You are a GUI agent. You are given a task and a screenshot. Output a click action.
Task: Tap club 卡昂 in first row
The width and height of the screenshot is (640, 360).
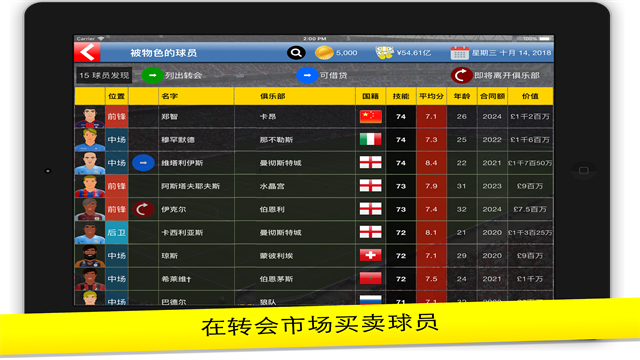point(268,117)
